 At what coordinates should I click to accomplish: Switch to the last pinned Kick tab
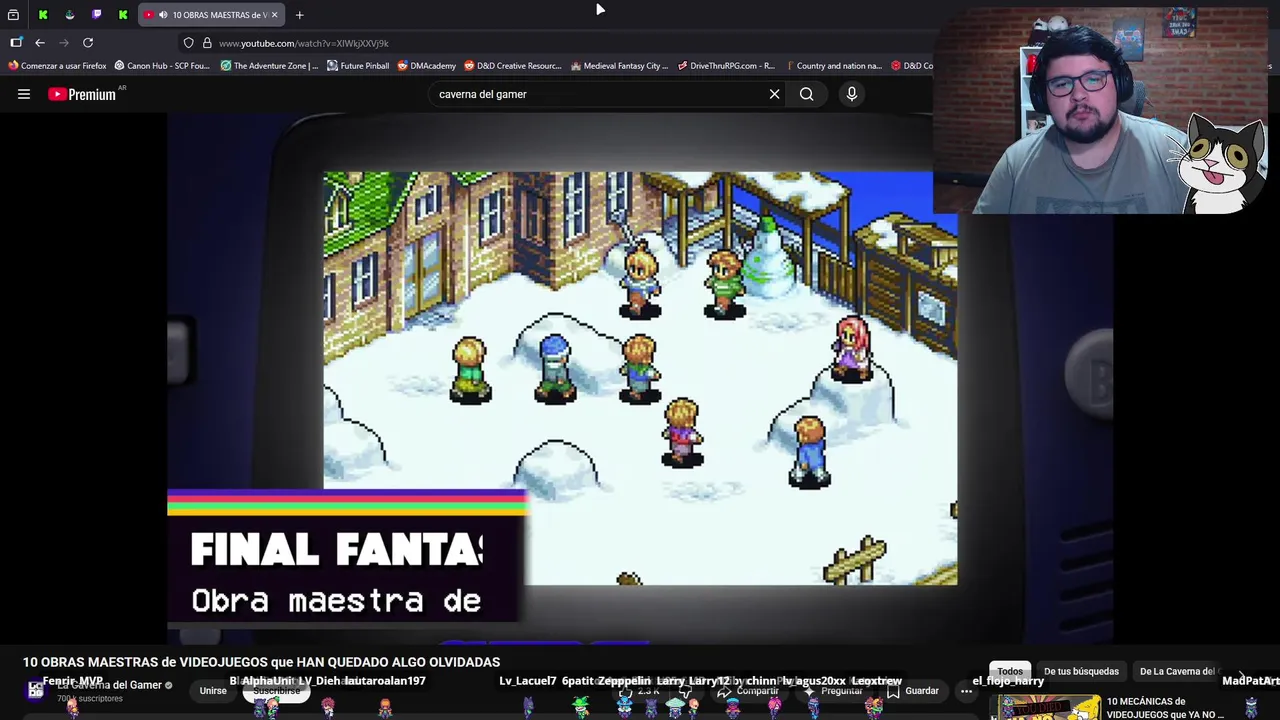click(x=123, y=15)
